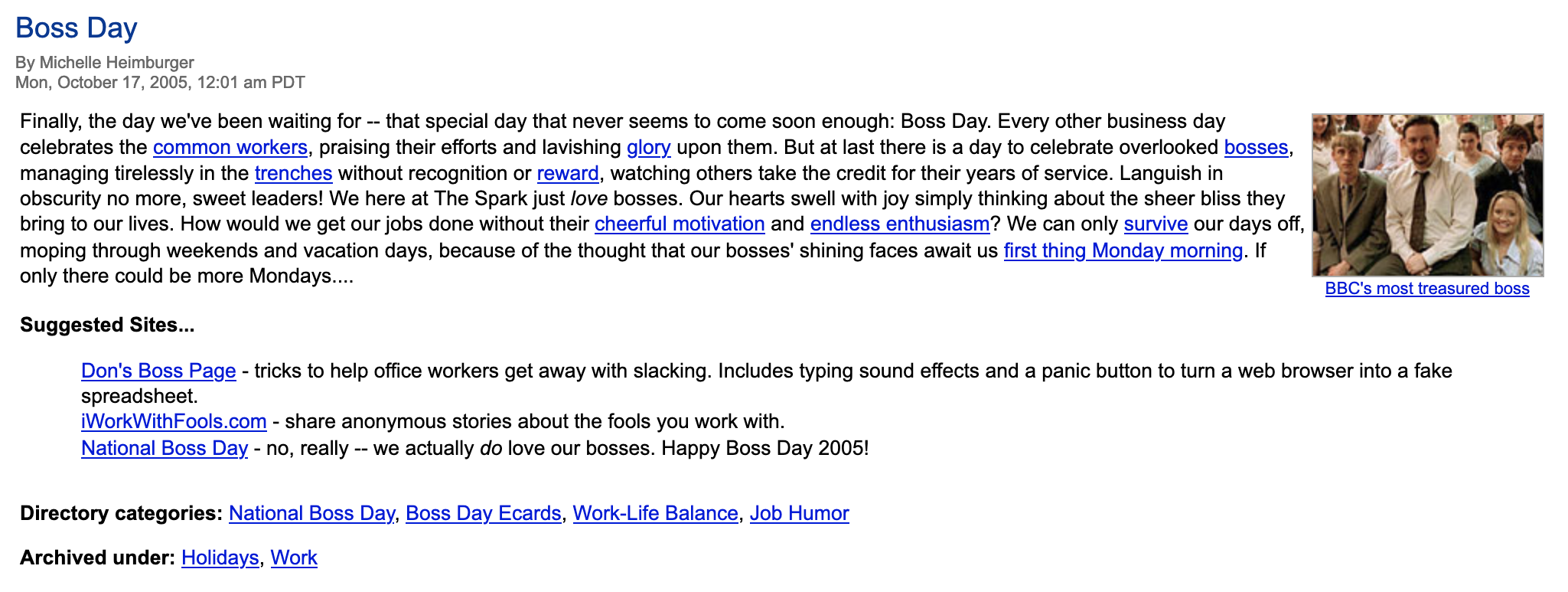Screen dimensions: 1568x592
Task: Follow the 'bosses' link
Action: (x=1256, y=147)
